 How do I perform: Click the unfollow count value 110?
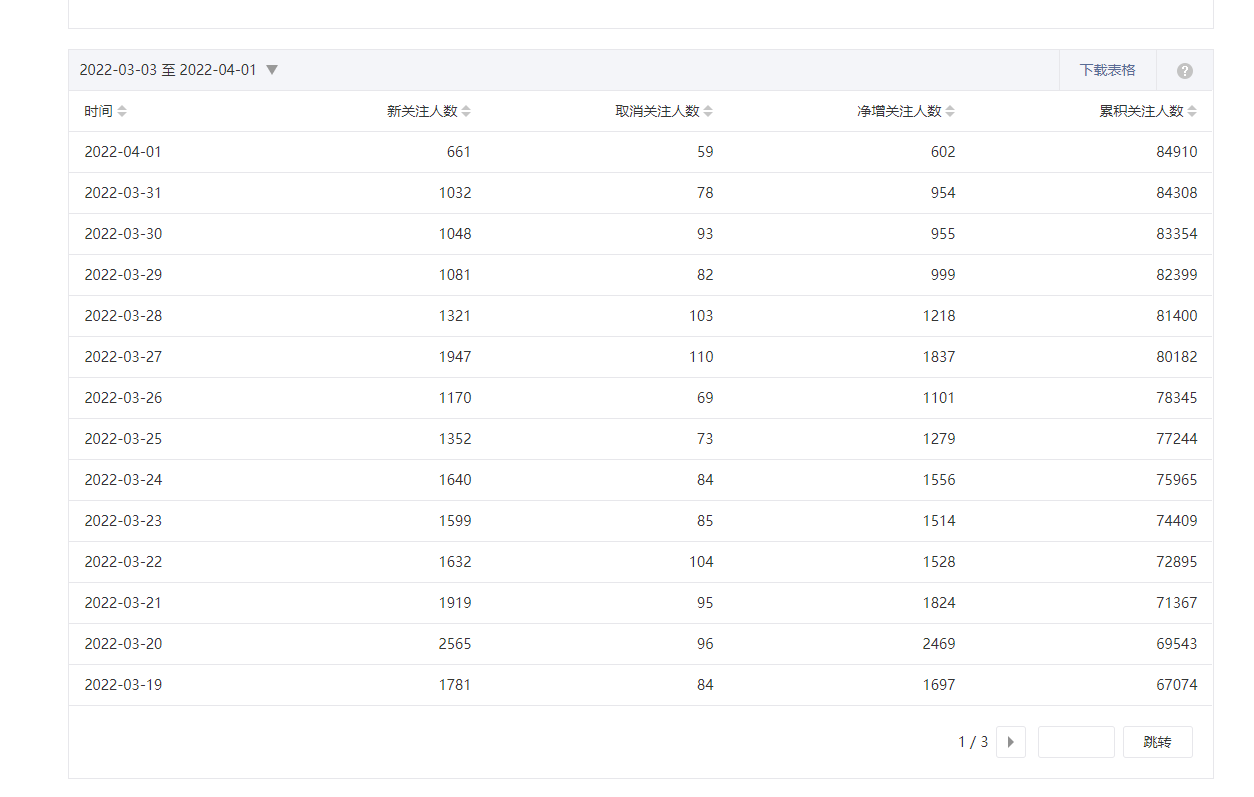[701, 357]
